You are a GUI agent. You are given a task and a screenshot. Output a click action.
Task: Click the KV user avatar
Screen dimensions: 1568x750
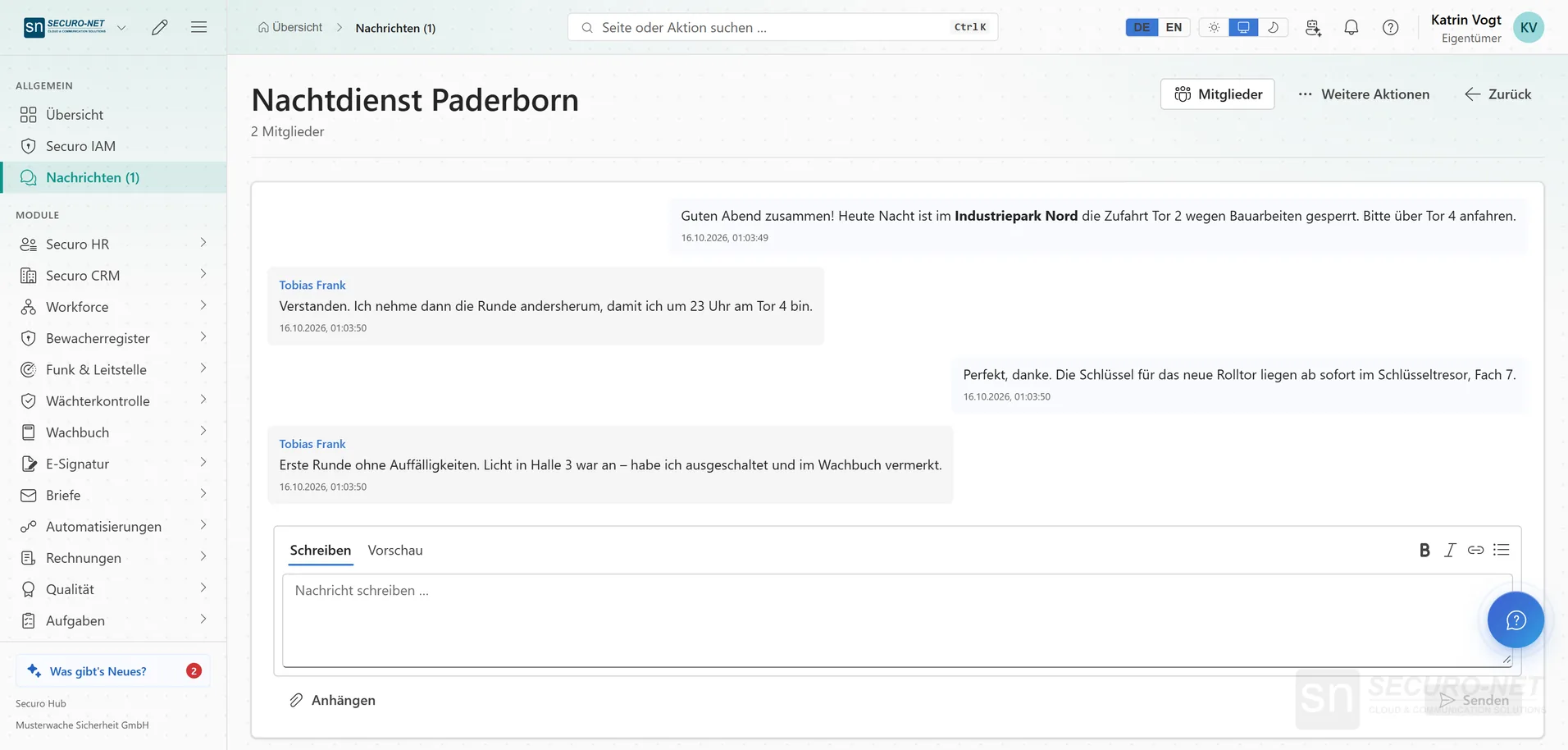[1529, 27]
